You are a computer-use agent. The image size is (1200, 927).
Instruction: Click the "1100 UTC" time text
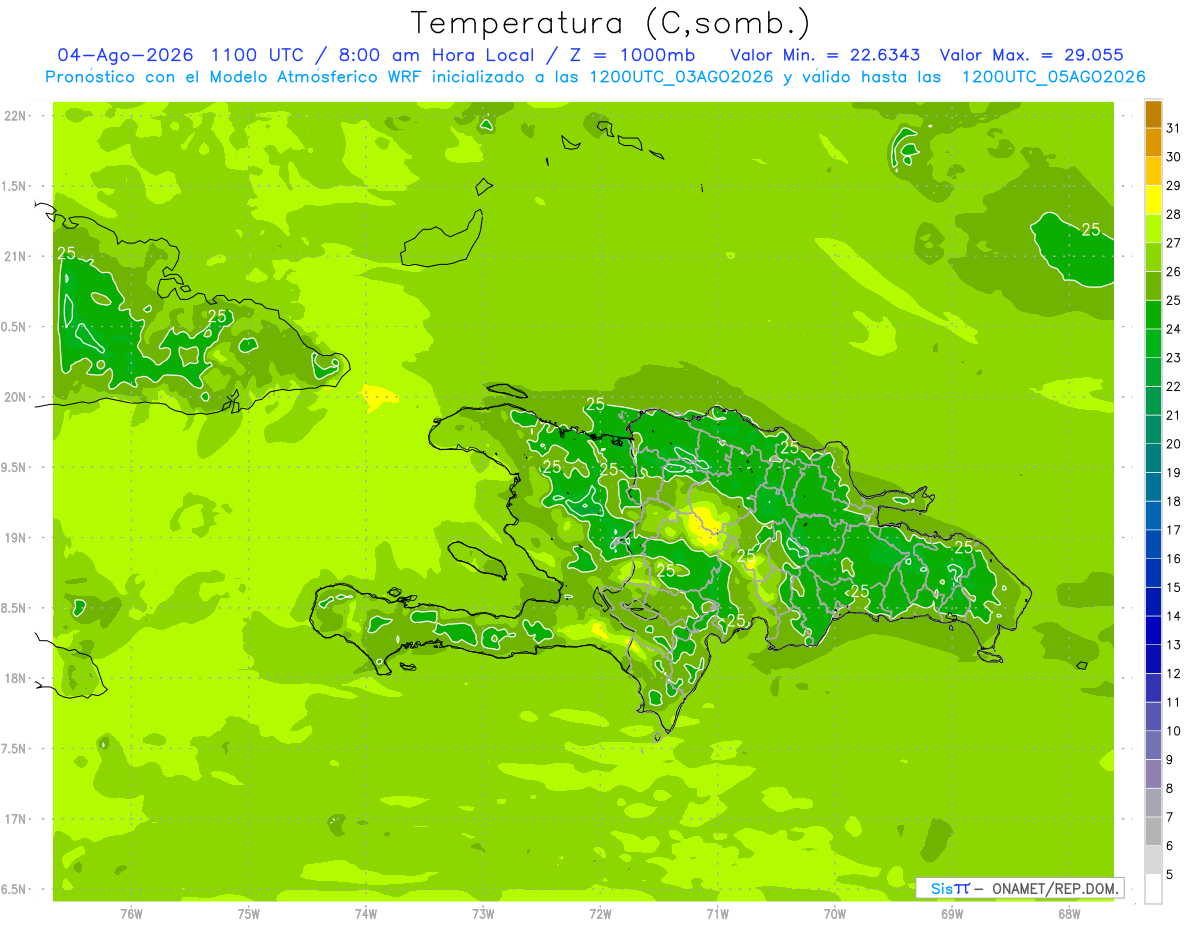click(x=258, y=55)
